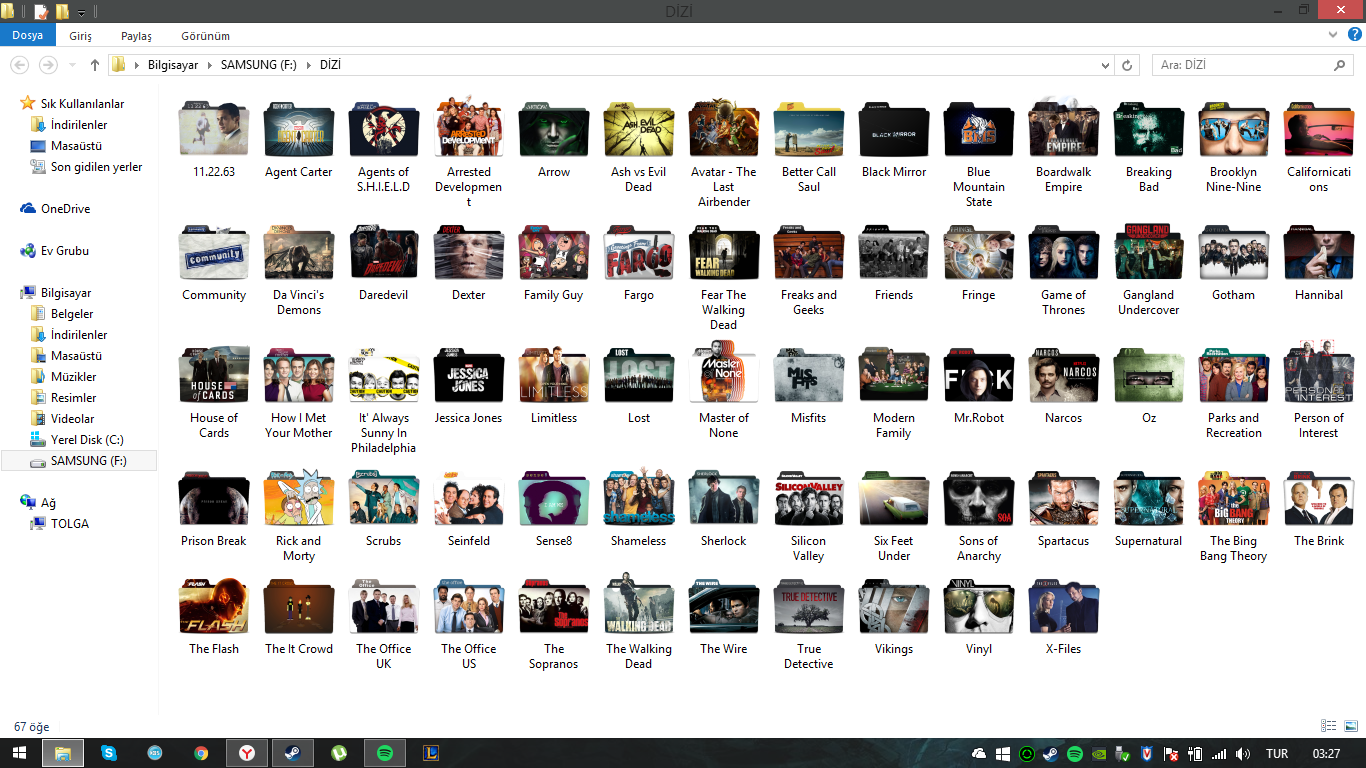Select Yerel Disk (C:) drive
This screenshot has width=1366, height=768.
click(87, 440)
